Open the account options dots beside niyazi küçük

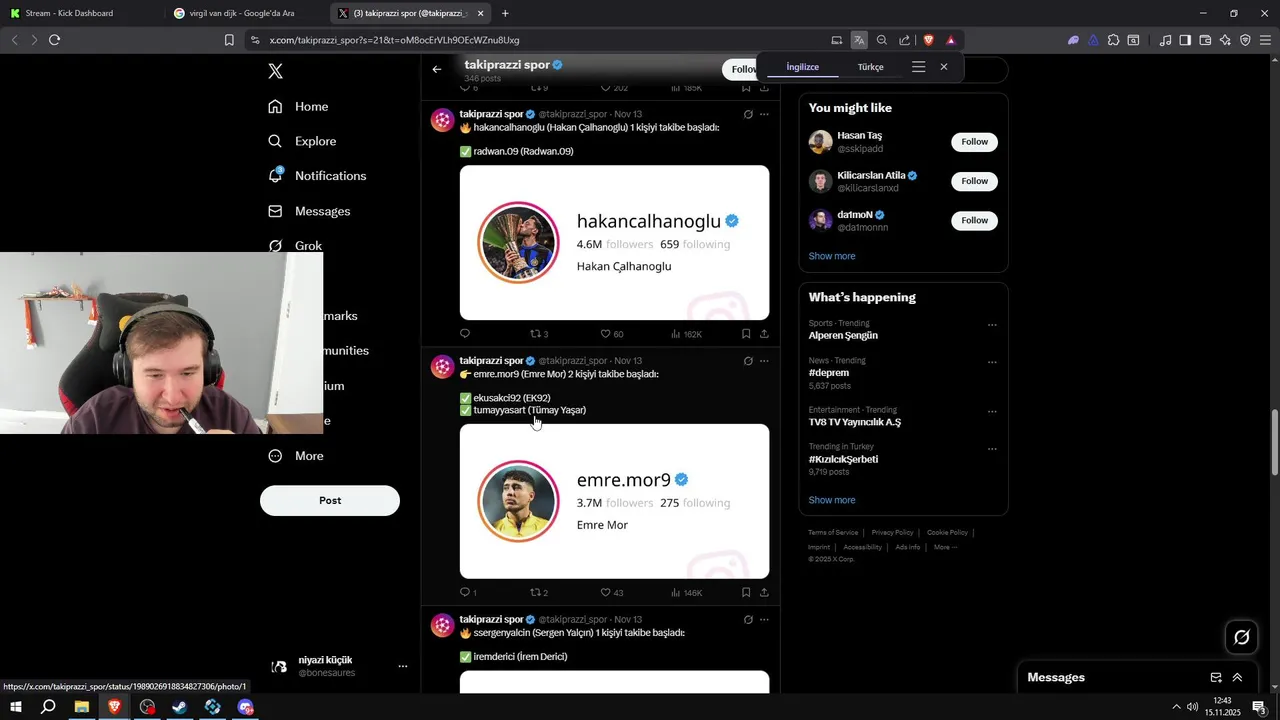pyautogui.click(x=403, y=666)
